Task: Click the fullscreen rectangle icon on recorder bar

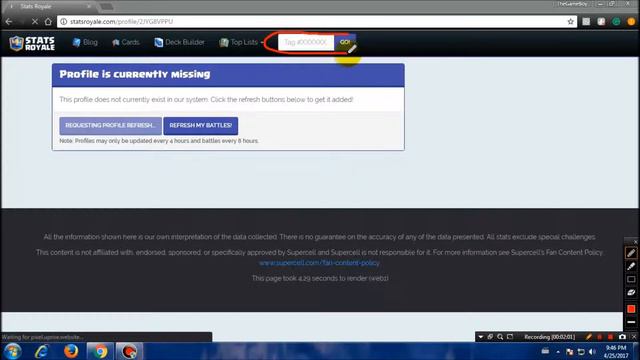Action: [510, 337]
